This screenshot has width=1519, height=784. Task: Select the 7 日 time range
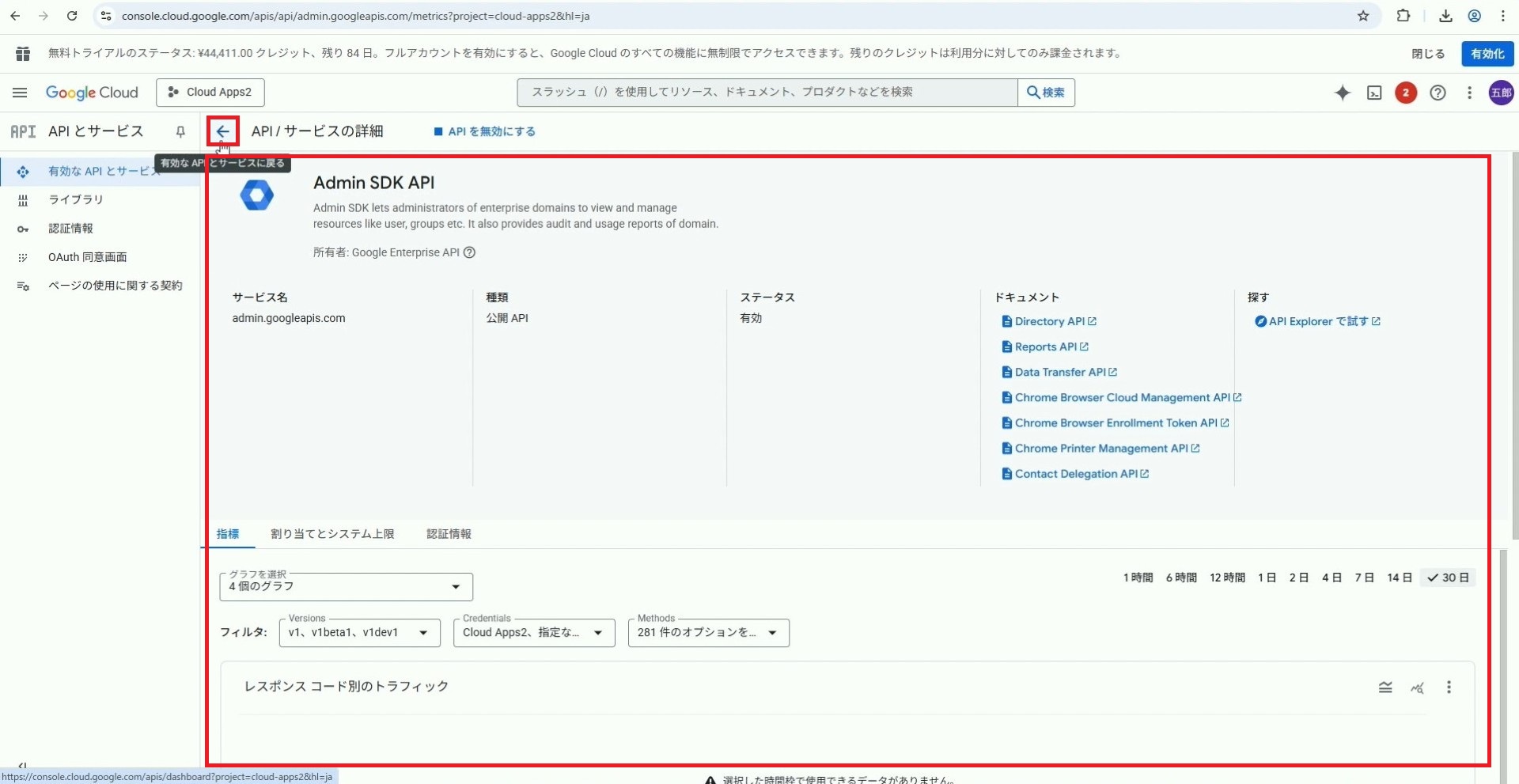click(1364, 578)
